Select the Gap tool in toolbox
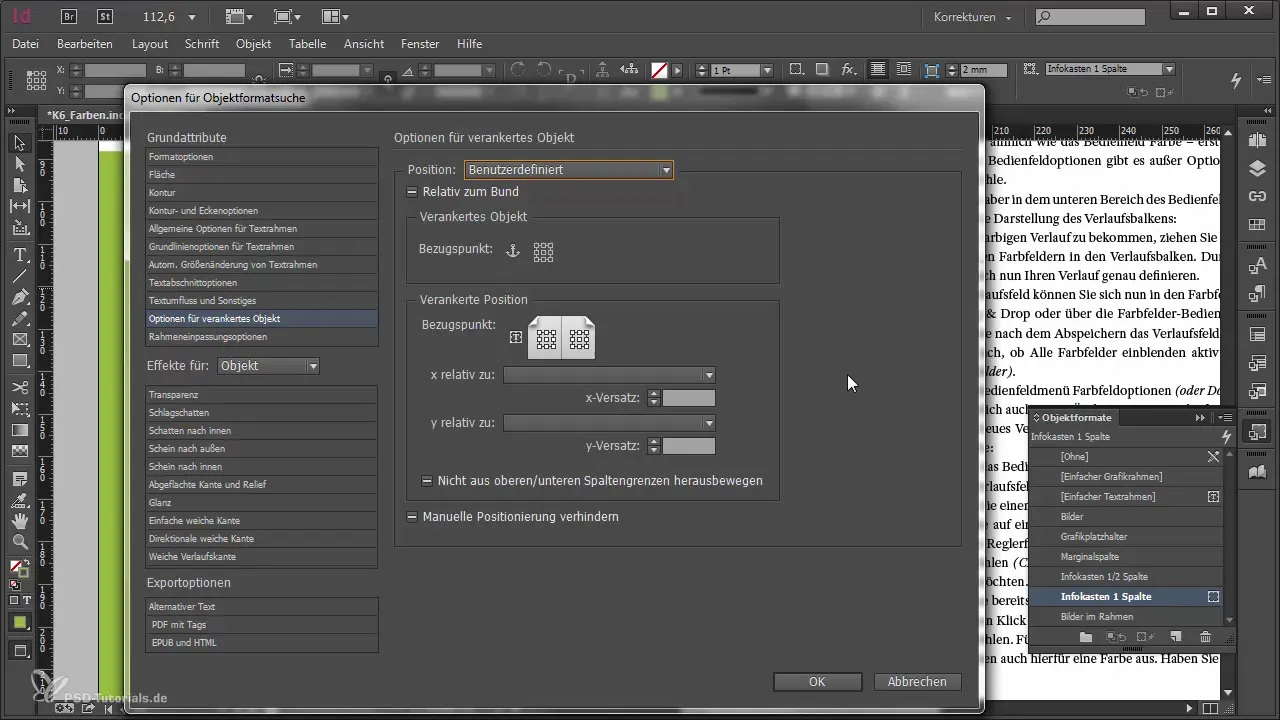Image resolution: width=1280 pixels, height=720 pixels. [19, 206]
